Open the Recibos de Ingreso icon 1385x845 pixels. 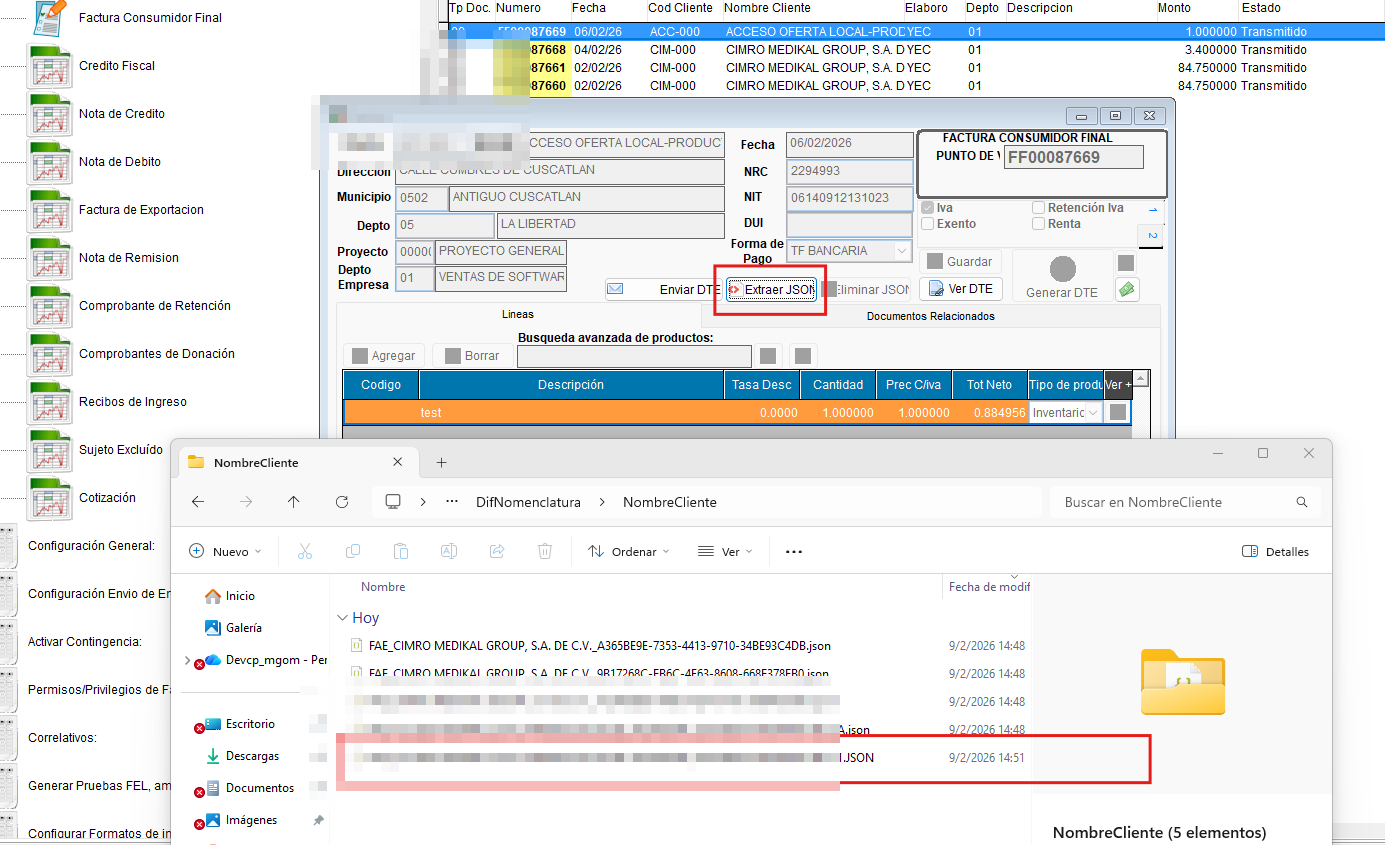50,402
